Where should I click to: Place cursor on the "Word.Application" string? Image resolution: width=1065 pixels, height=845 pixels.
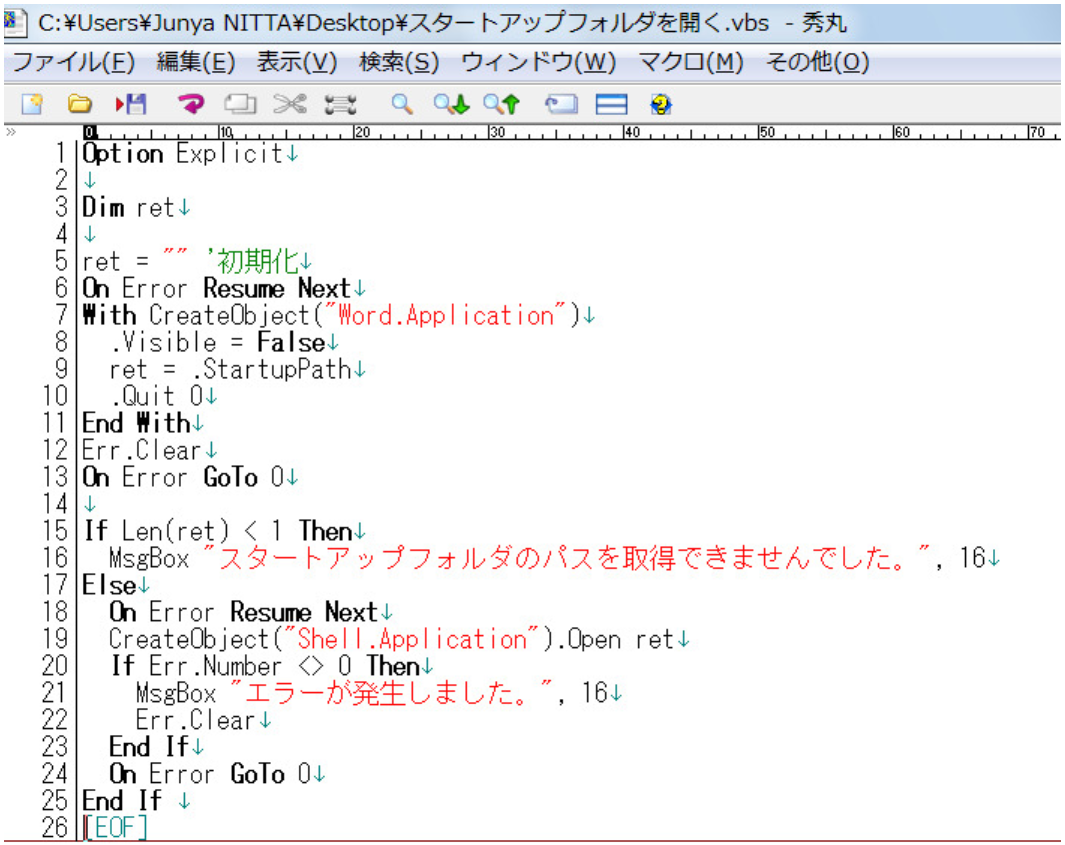point(445,316)
